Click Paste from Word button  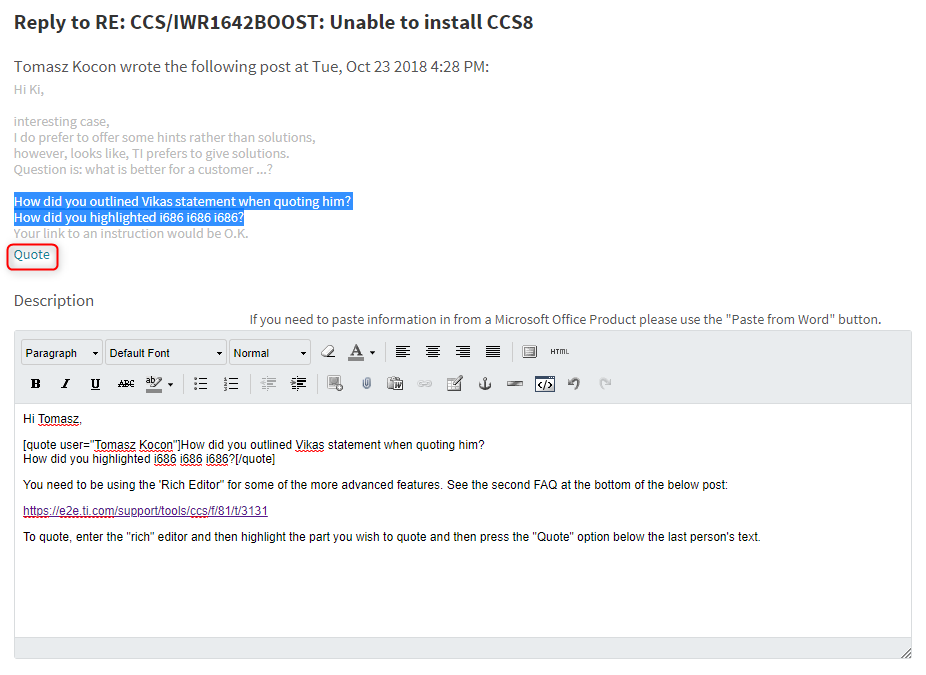[395, 384]
